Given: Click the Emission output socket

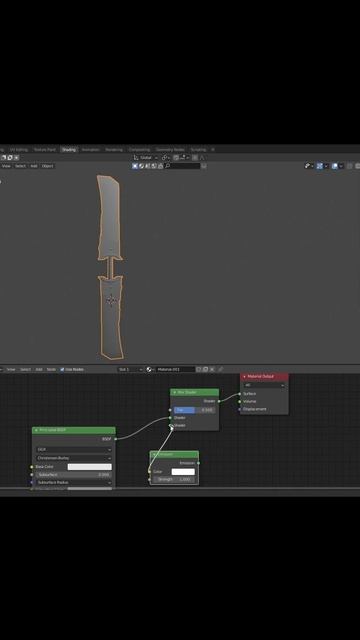Looking at the screenshot, I should tap(199, 463).
